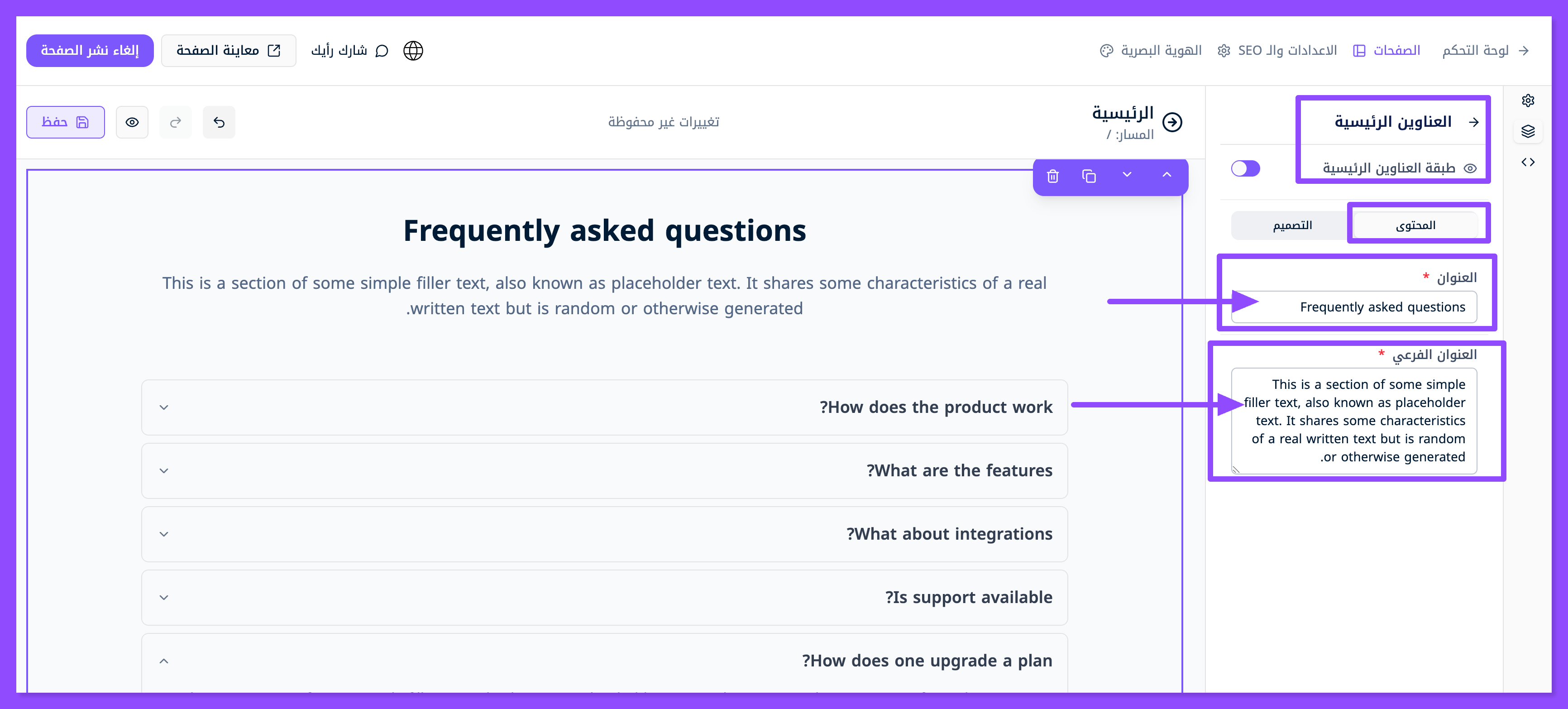Open the layers icon in right sidebar
This screenshot has height=709, width=1568.
[1528, 131]
